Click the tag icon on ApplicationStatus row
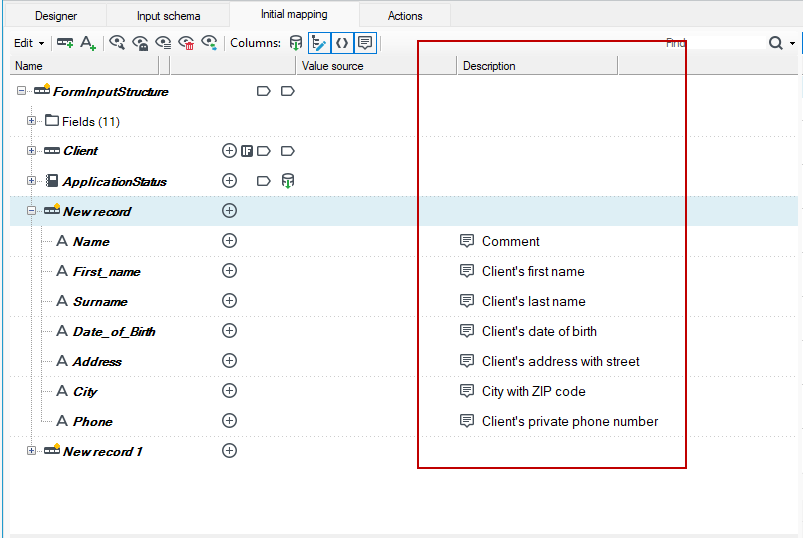 click(x=263, y=181)
